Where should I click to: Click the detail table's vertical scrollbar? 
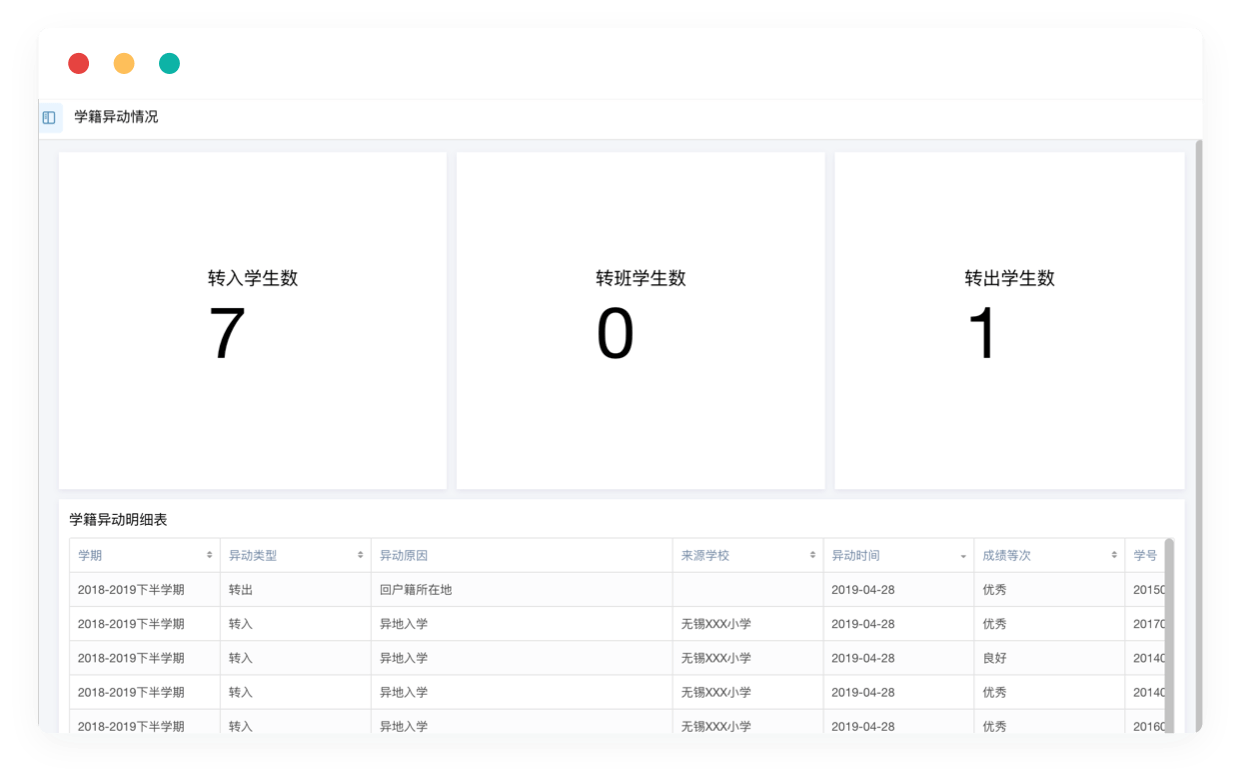pos(1169,630)
